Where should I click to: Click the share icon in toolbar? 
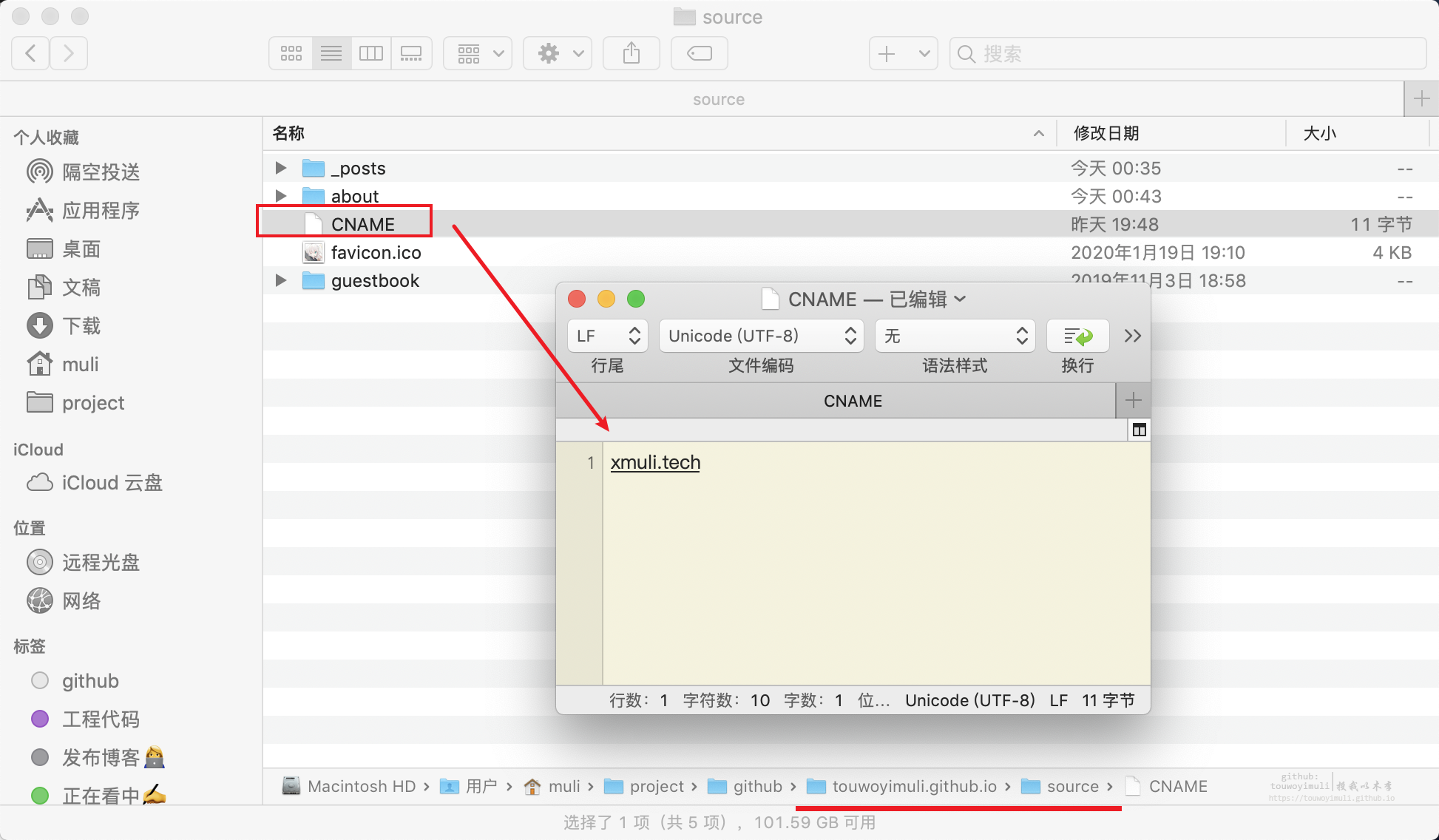coord(631,53)
